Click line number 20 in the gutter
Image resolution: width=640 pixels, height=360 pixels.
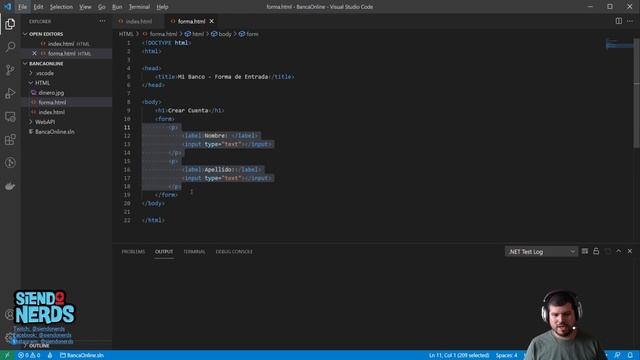(127, 203)
